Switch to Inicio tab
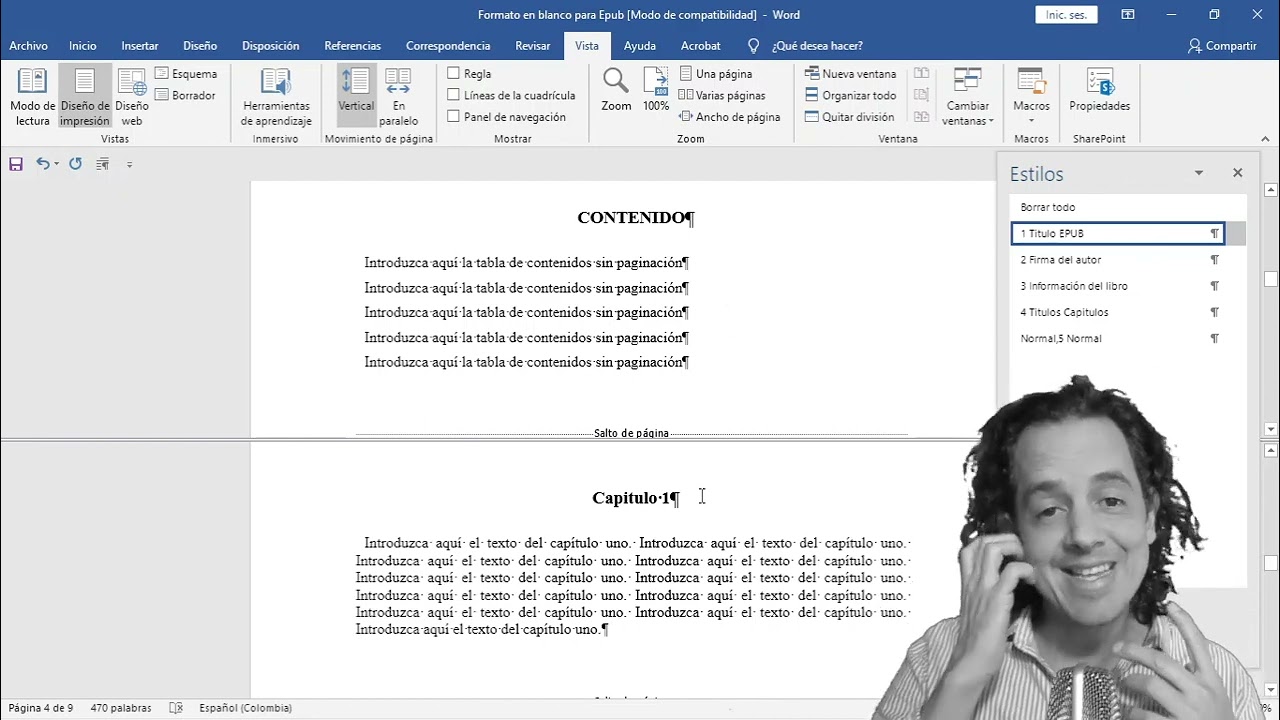1280x720 pixels. coord(83,46)
